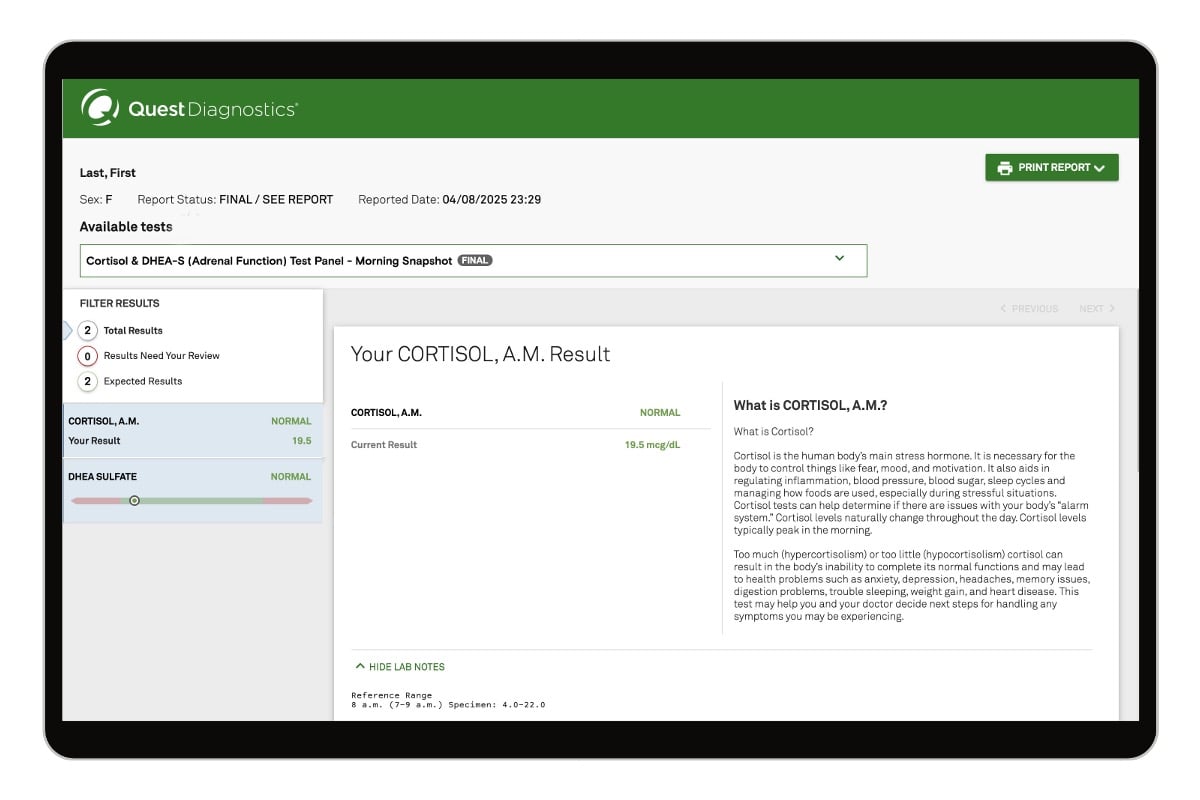Click the right arrow beside Next
Image resolution: width=1200 pixels, height=800 pixels.
(1112, 309)
